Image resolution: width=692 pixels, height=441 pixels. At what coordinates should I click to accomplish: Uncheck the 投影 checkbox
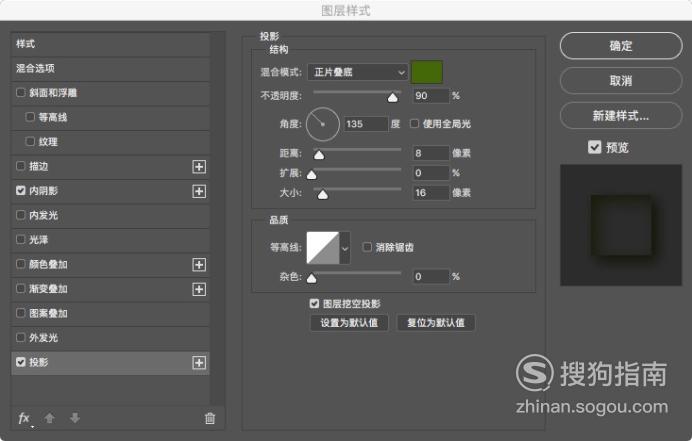pyautogui.click(x=20, y=362)
